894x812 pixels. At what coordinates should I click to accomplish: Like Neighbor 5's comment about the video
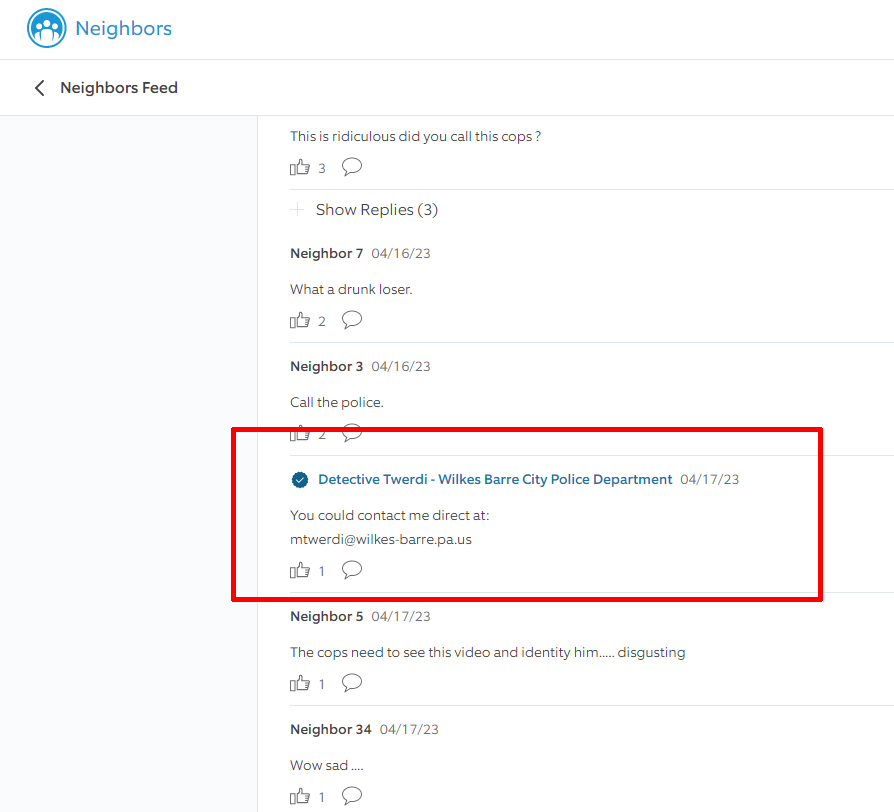pos(300,684)
